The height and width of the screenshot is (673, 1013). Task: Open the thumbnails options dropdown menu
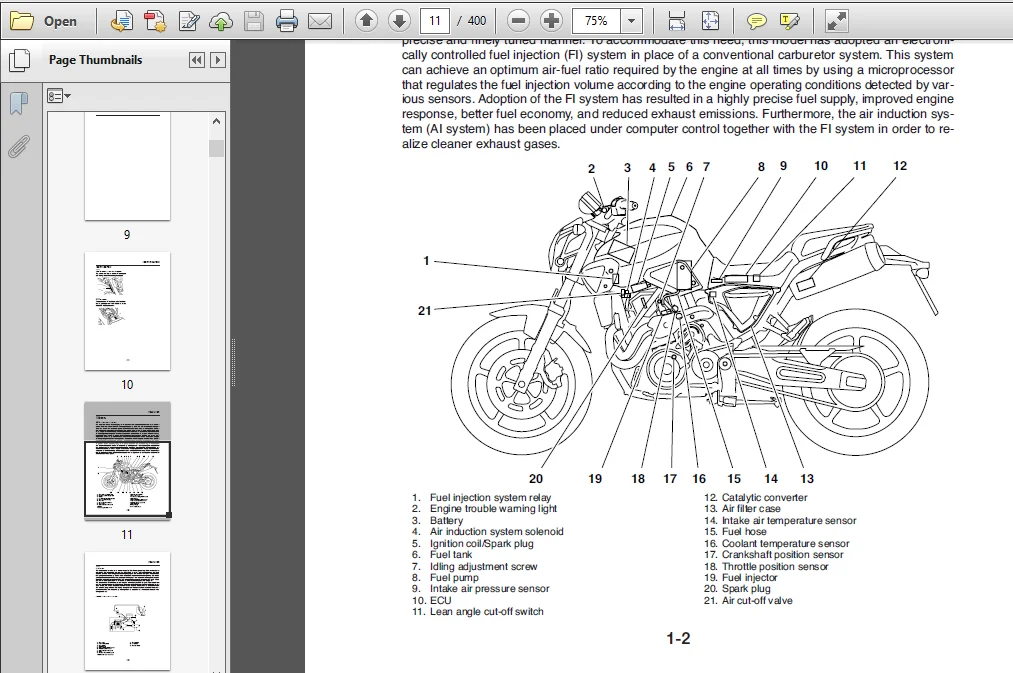pyautogui.click(x=58, y=96)
